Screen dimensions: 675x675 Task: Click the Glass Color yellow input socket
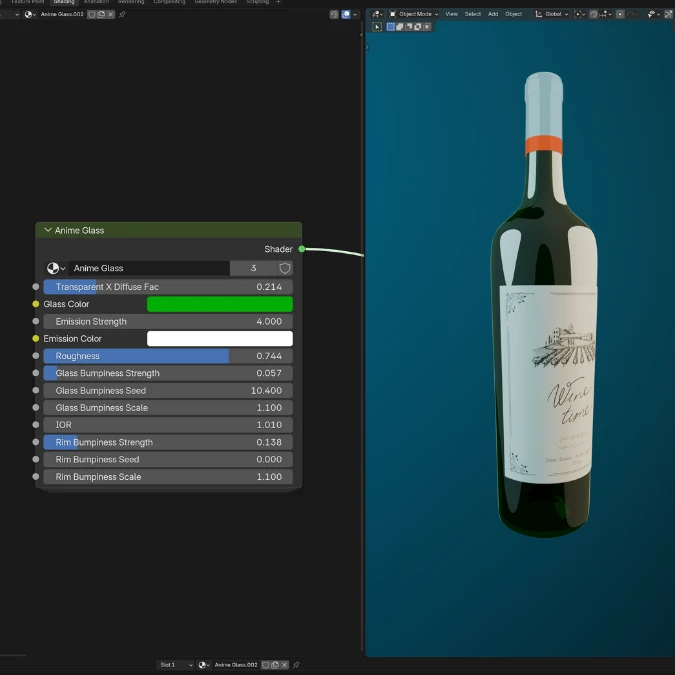[36, 304]
